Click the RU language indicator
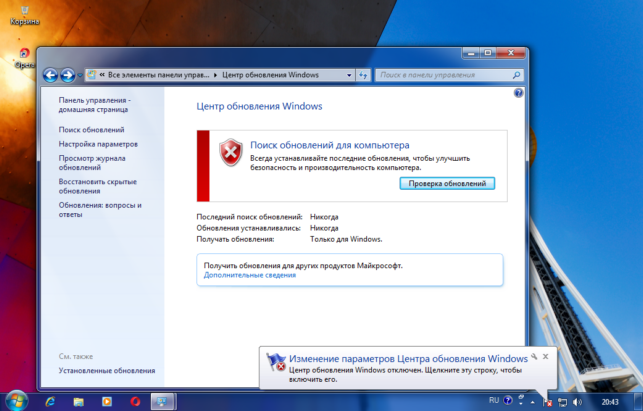 [x=494, y=400]
